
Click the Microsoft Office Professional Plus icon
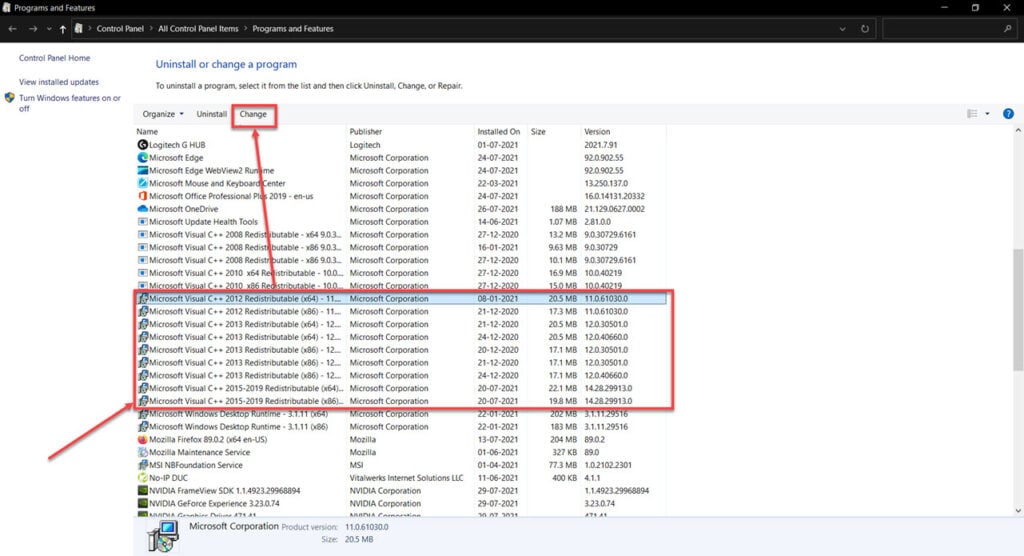tap(142, 196)
